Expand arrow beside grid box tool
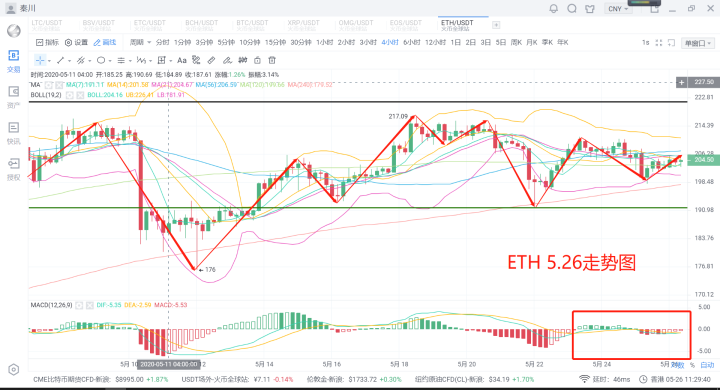This screenshot has height=390, width=720. click(170, 61)
